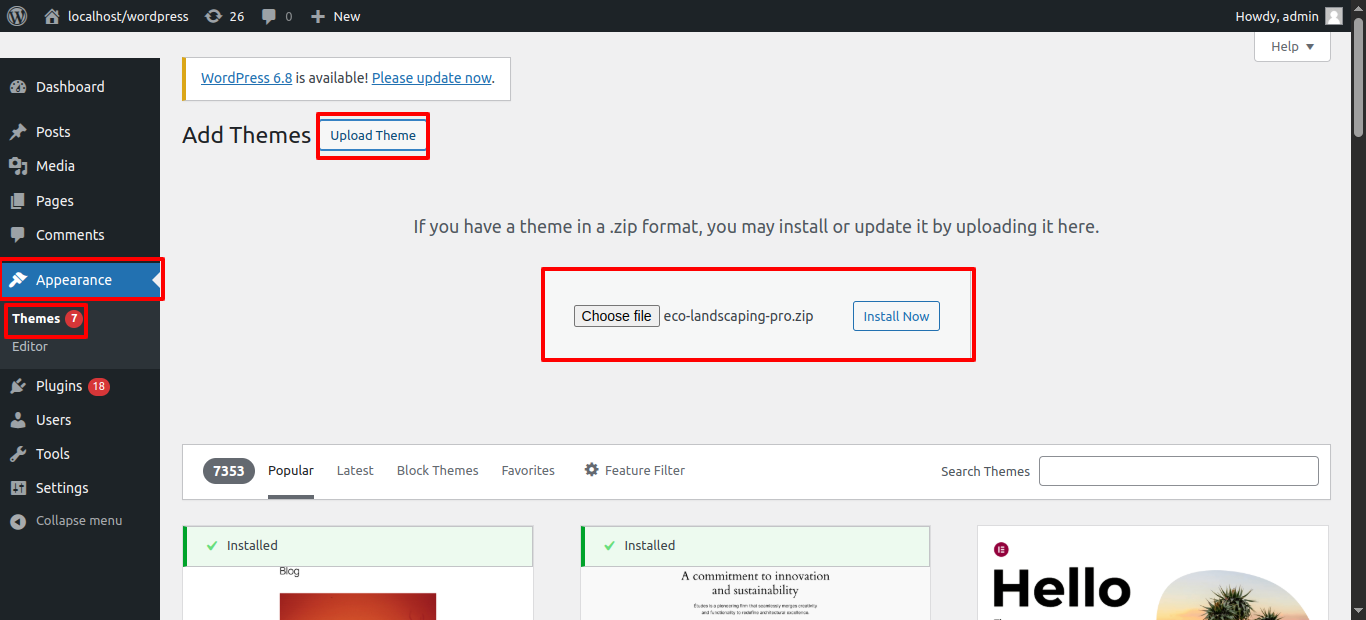Image resolution: width=1366 pixels, height=620 pixels.
Task: Select Editor submenu under Appearance
Action: click(30, 347)
